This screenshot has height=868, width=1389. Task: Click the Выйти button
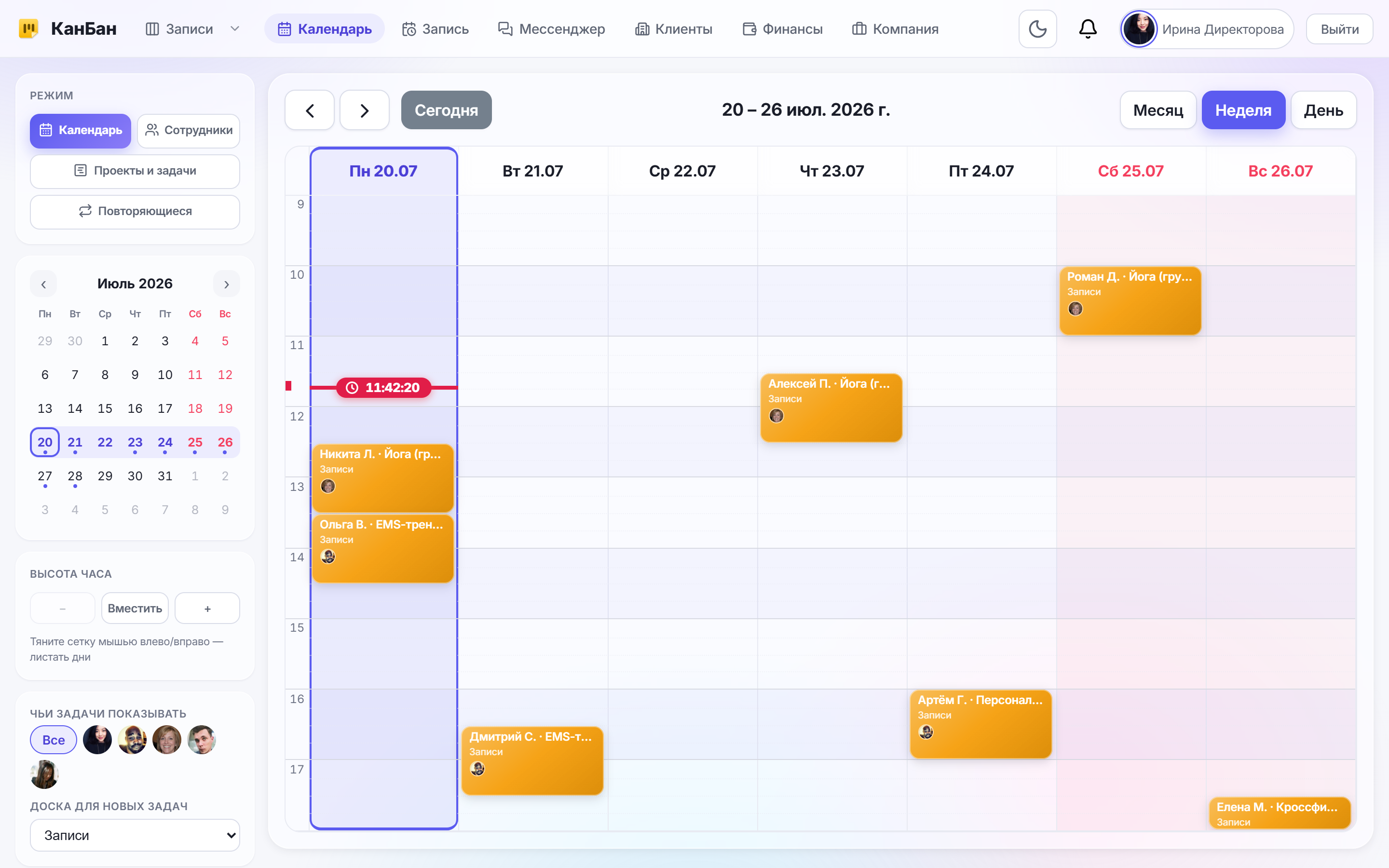tap(1339, 29)
